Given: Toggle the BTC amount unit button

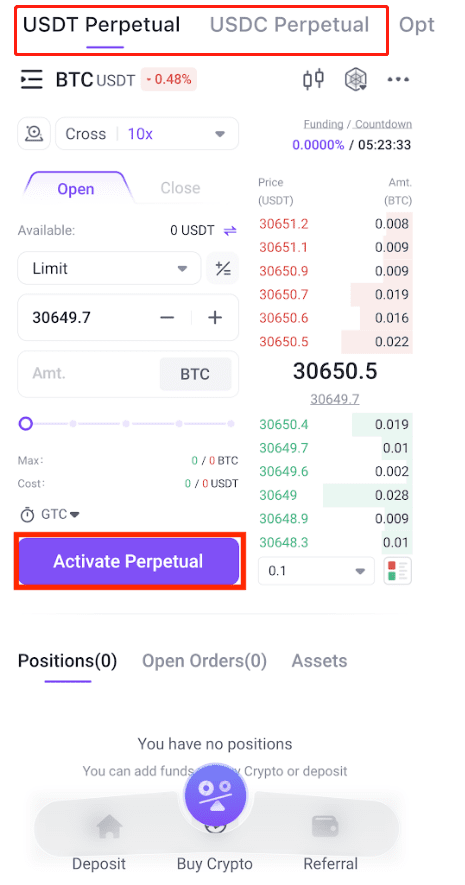Looking at the screenshot, I should 195,374.
